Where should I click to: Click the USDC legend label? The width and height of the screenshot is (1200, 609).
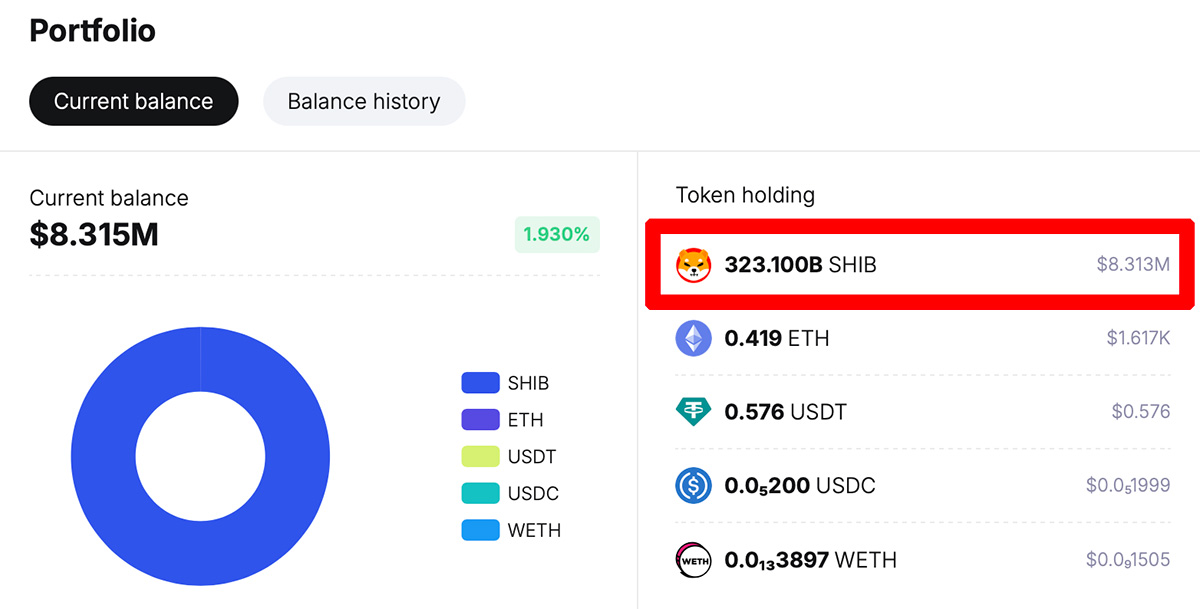click(533, 494)
